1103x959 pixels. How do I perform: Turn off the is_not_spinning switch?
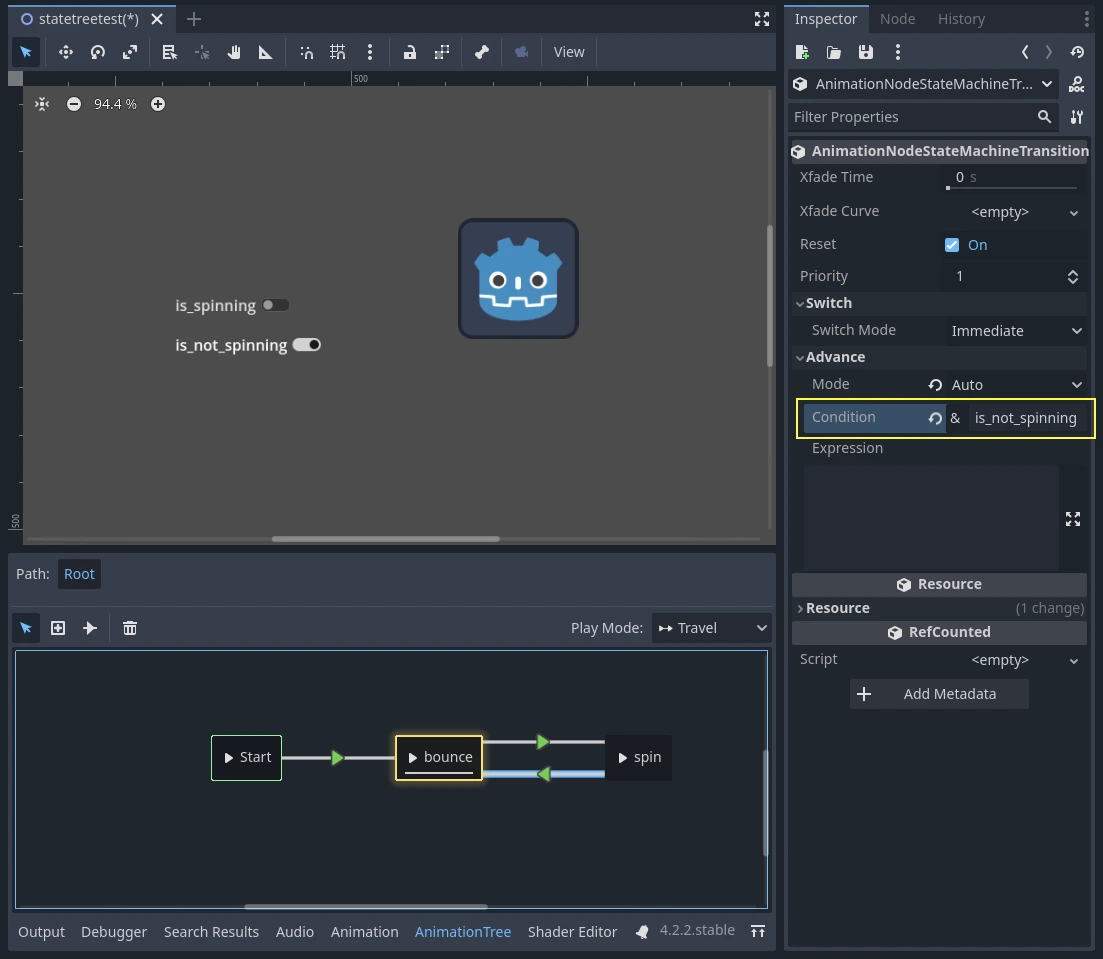pos(306,345)
